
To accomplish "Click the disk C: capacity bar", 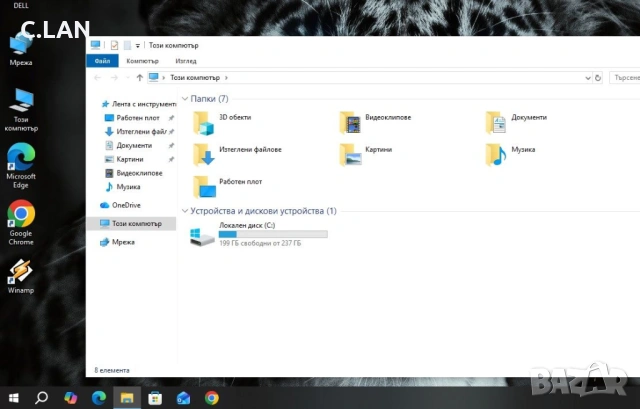I will 273,234.
